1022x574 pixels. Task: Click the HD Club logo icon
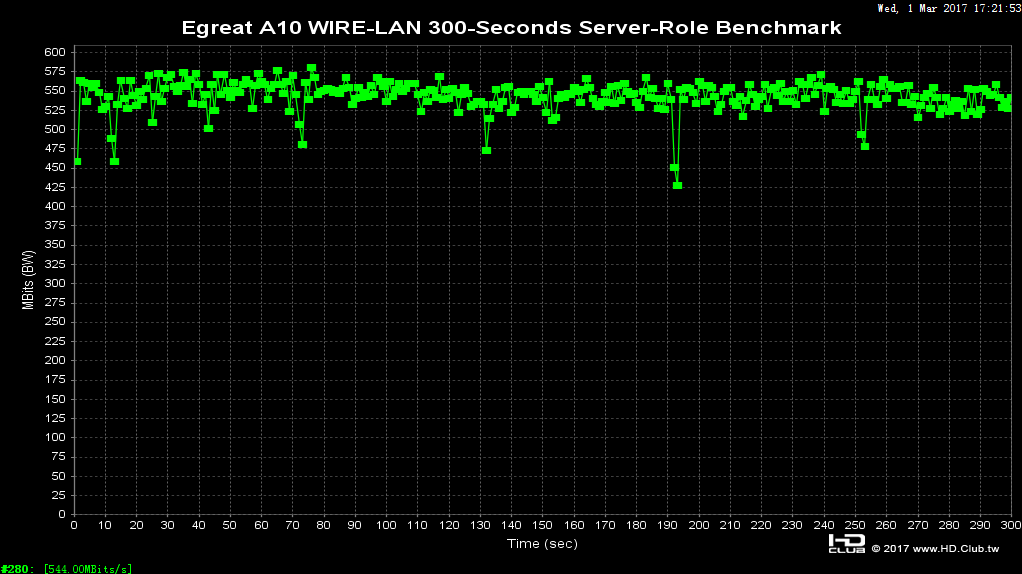click(x=847, y=543)
